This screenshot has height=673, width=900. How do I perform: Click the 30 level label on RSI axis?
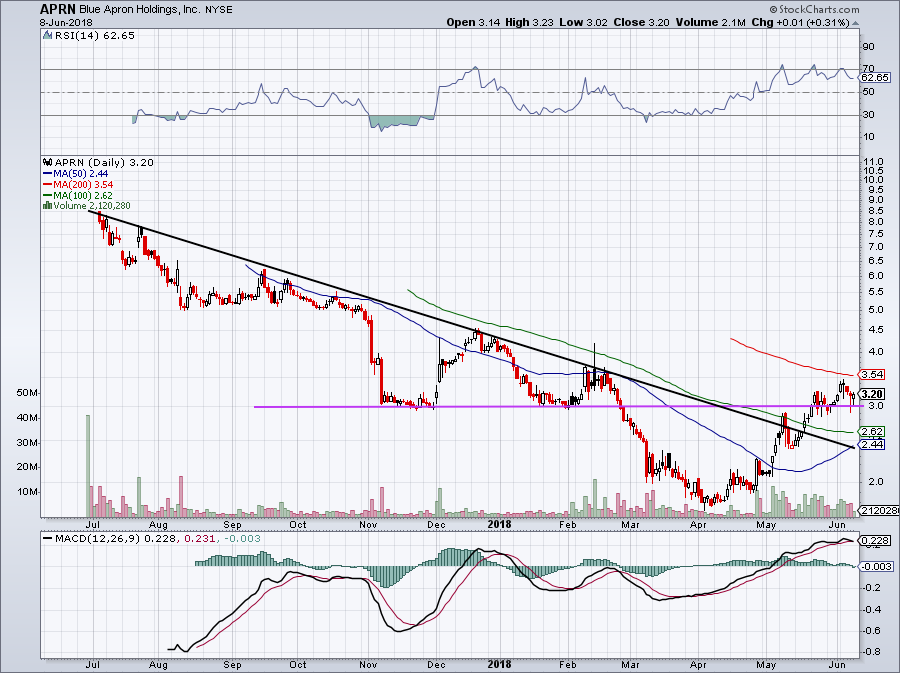868,115
